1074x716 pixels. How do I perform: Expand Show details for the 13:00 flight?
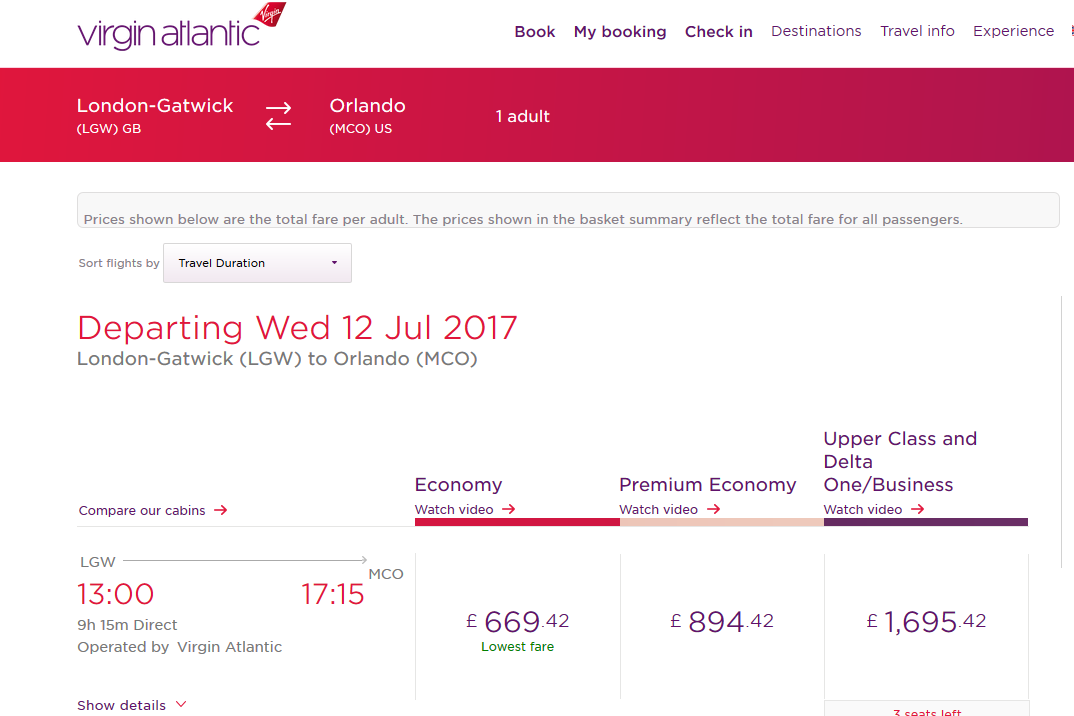132,705
